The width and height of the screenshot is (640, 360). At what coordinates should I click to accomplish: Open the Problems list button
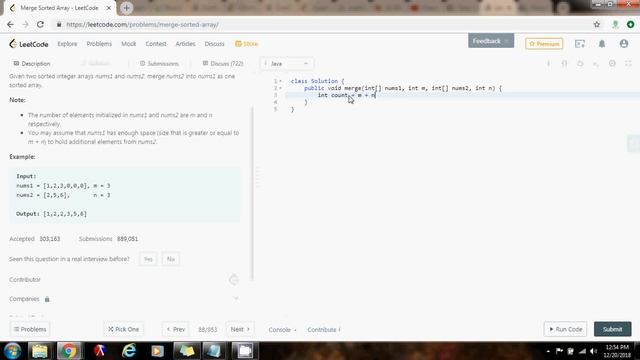tap(30, 329)
